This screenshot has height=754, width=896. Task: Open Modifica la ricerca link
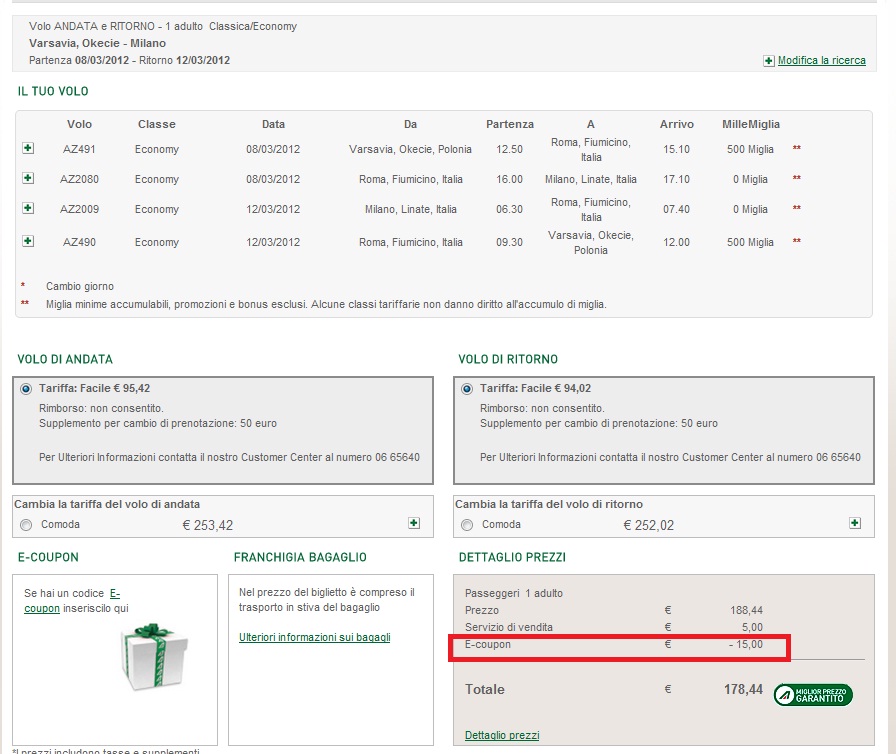[821, 61]
